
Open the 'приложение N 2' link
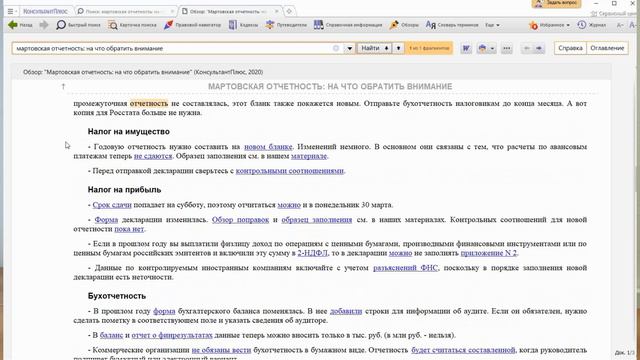coord(489,253)
